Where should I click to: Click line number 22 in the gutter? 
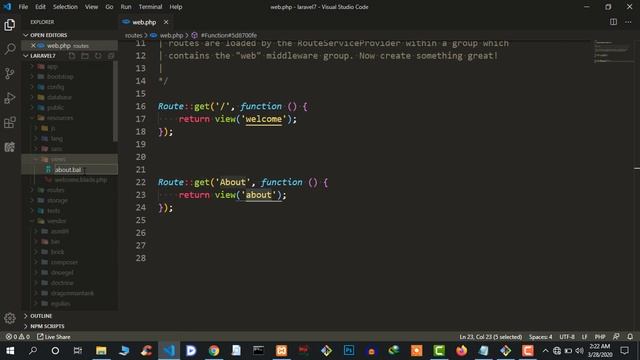(x=140, y=182)
